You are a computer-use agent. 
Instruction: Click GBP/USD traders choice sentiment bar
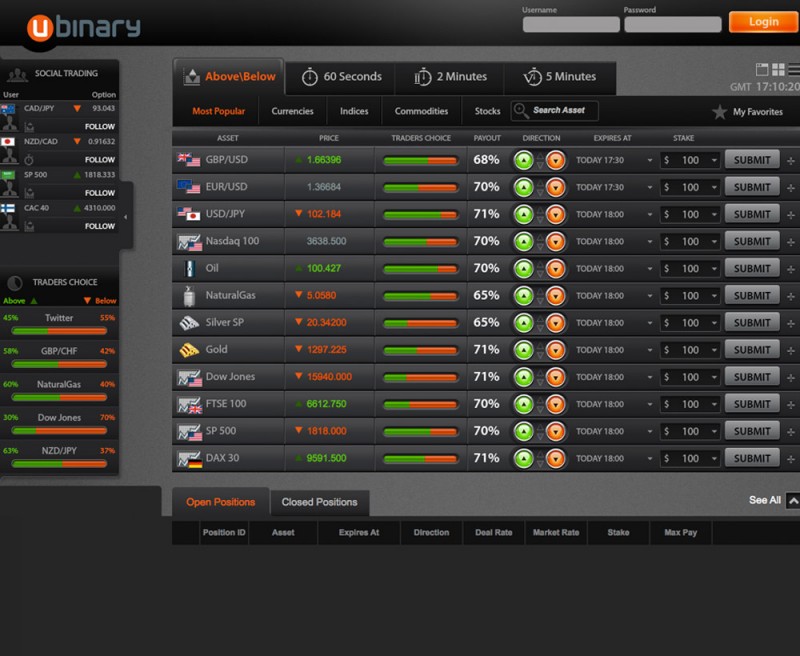[420, 161]
